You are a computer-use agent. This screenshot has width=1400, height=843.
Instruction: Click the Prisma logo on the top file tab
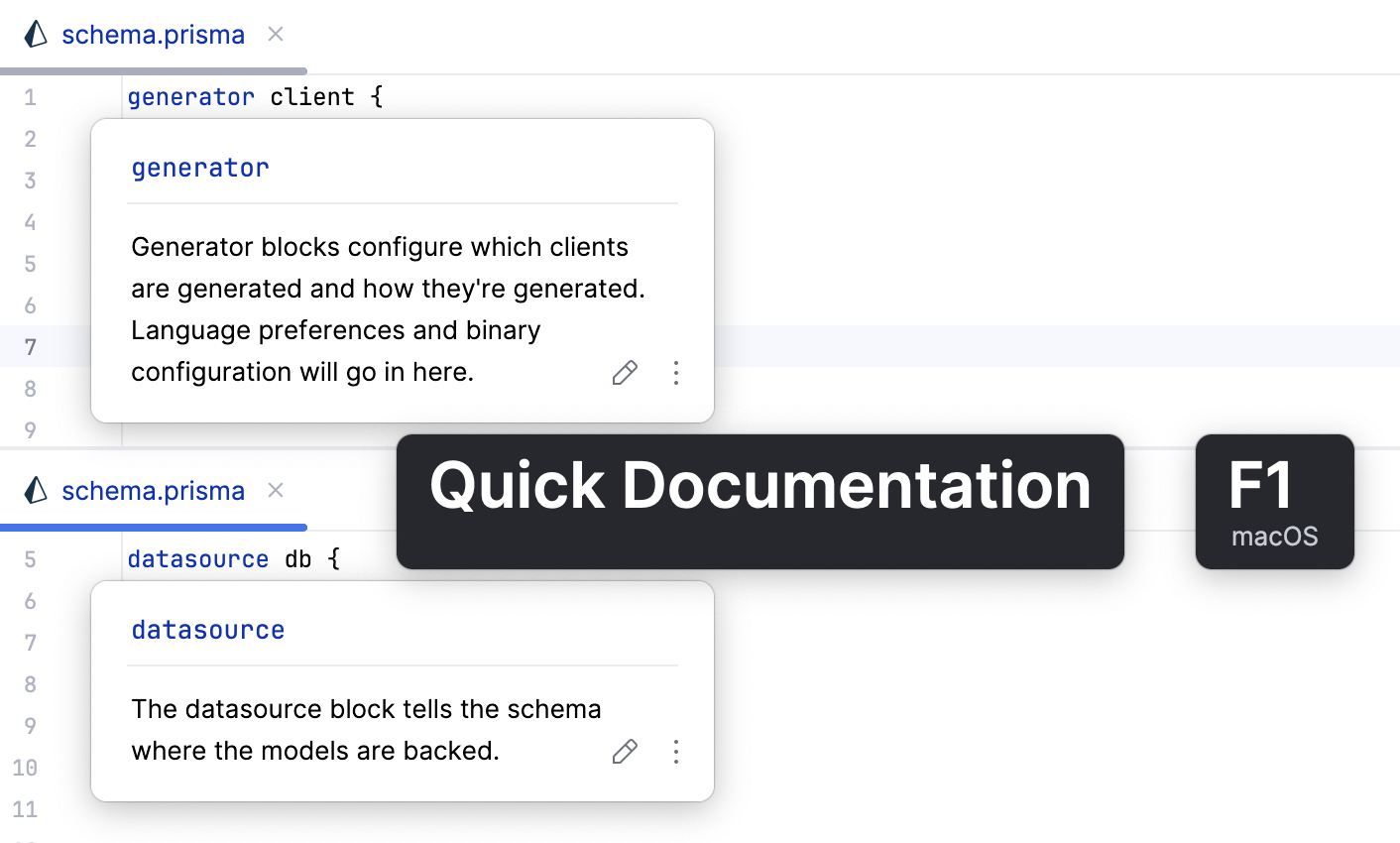pyautogui.click(x=35, y=34)
